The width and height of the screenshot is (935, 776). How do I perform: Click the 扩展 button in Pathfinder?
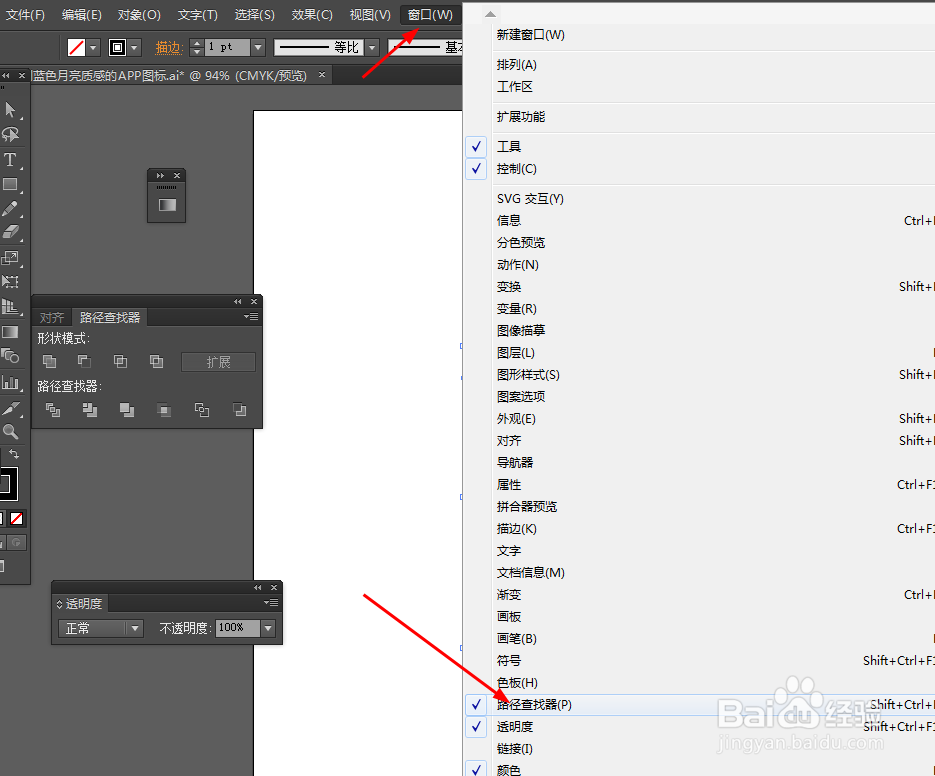coord(217,362)
